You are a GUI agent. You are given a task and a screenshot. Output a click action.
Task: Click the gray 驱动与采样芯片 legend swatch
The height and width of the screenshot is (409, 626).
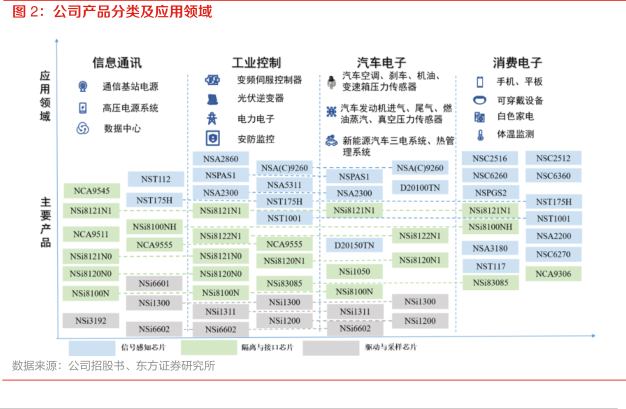pos(331,346)
